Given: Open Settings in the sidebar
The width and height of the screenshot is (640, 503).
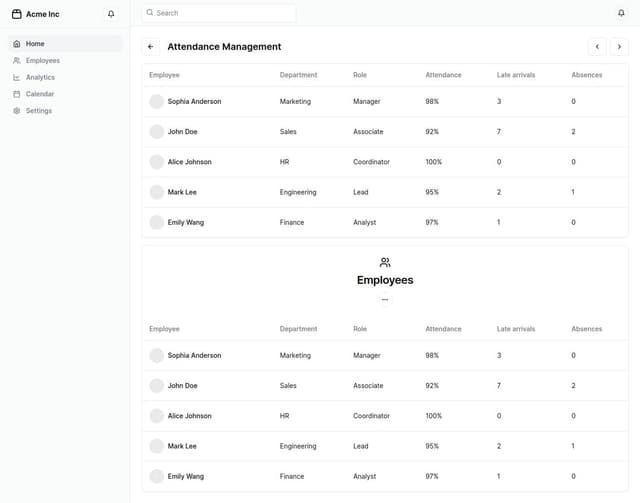Looking at the screenshot, I should (39, 111).
